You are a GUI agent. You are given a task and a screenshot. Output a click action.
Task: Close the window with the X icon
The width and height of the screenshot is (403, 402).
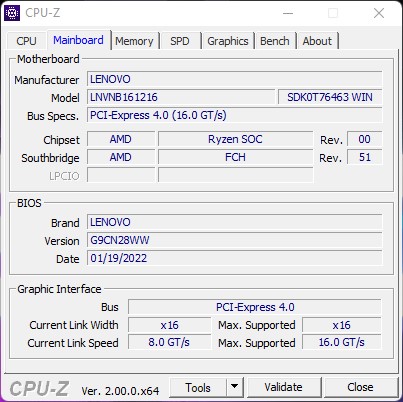[379, 13]
